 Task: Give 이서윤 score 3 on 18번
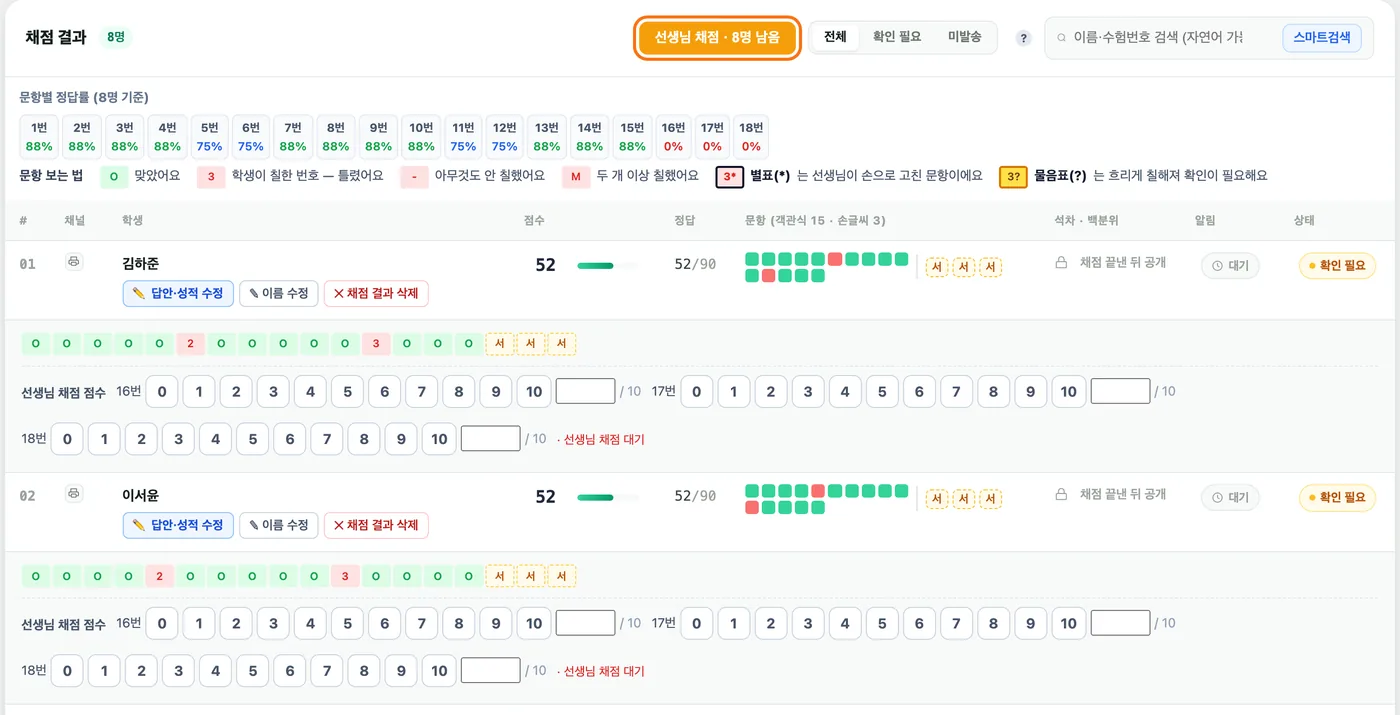(x=178, y=670)
